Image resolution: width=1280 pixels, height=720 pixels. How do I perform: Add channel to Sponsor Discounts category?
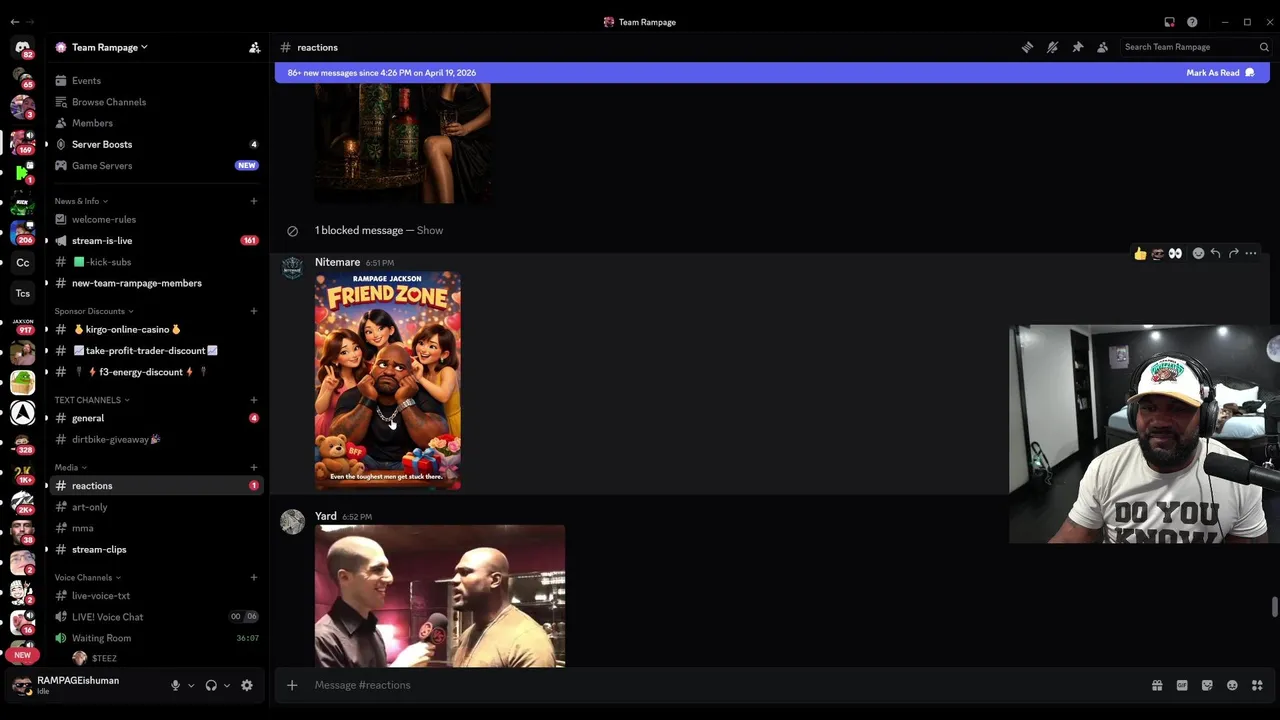click(253, 311)
